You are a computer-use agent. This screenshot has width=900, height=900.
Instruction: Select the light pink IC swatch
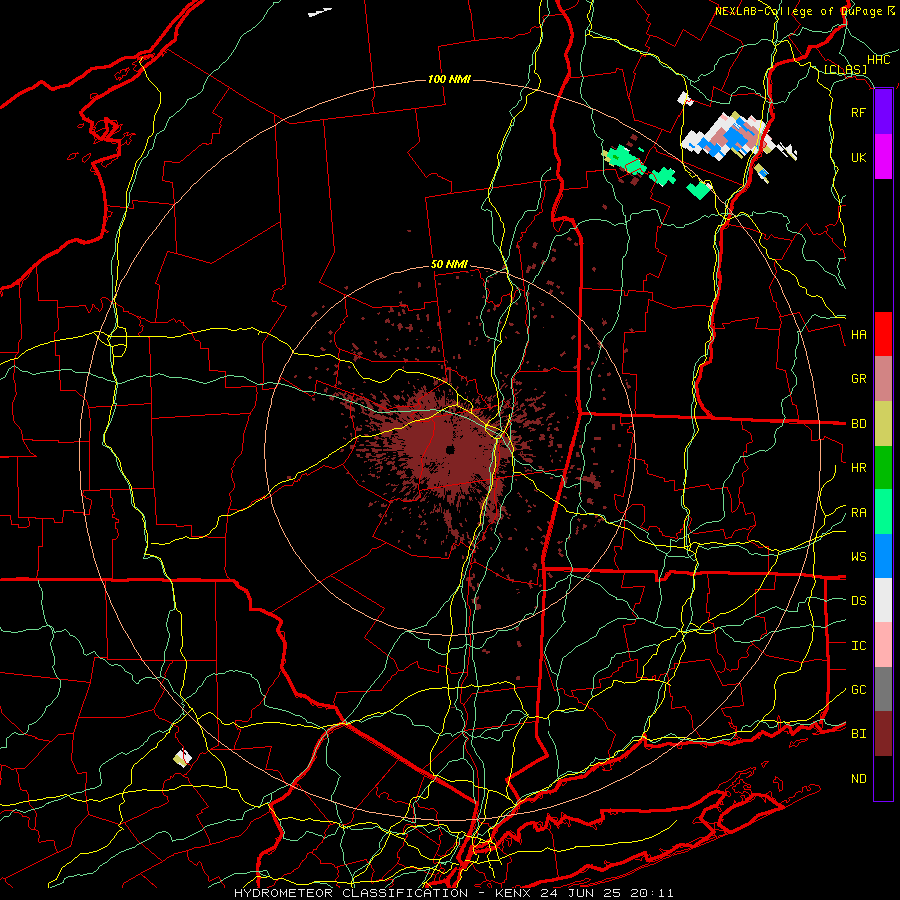tap(883, 645)
